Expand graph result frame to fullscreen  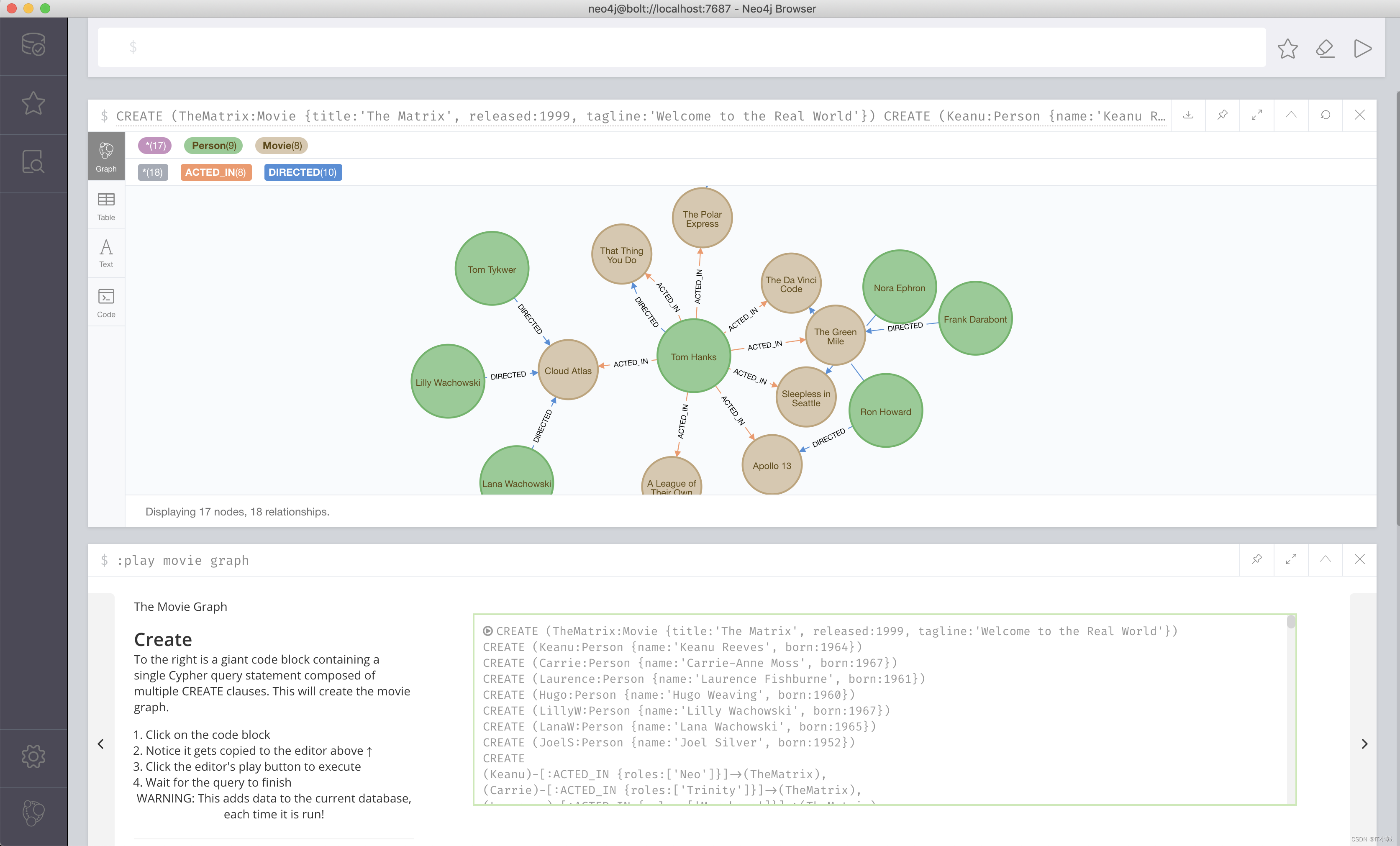1257,115
